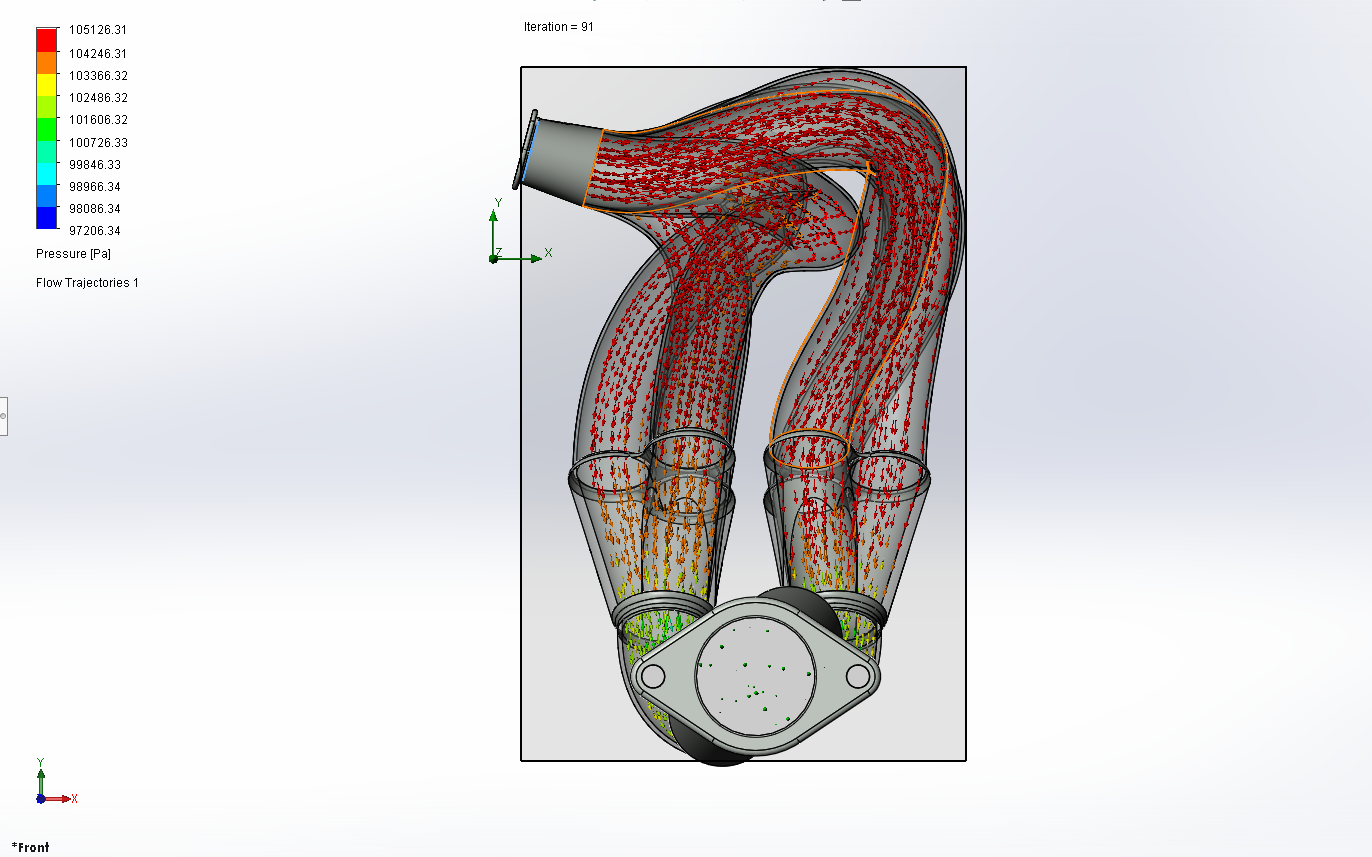This screenshot has height=857, width=1372.
Task: Click the collapsed panel handle on left edge
Action: click(x=3, y=415)
